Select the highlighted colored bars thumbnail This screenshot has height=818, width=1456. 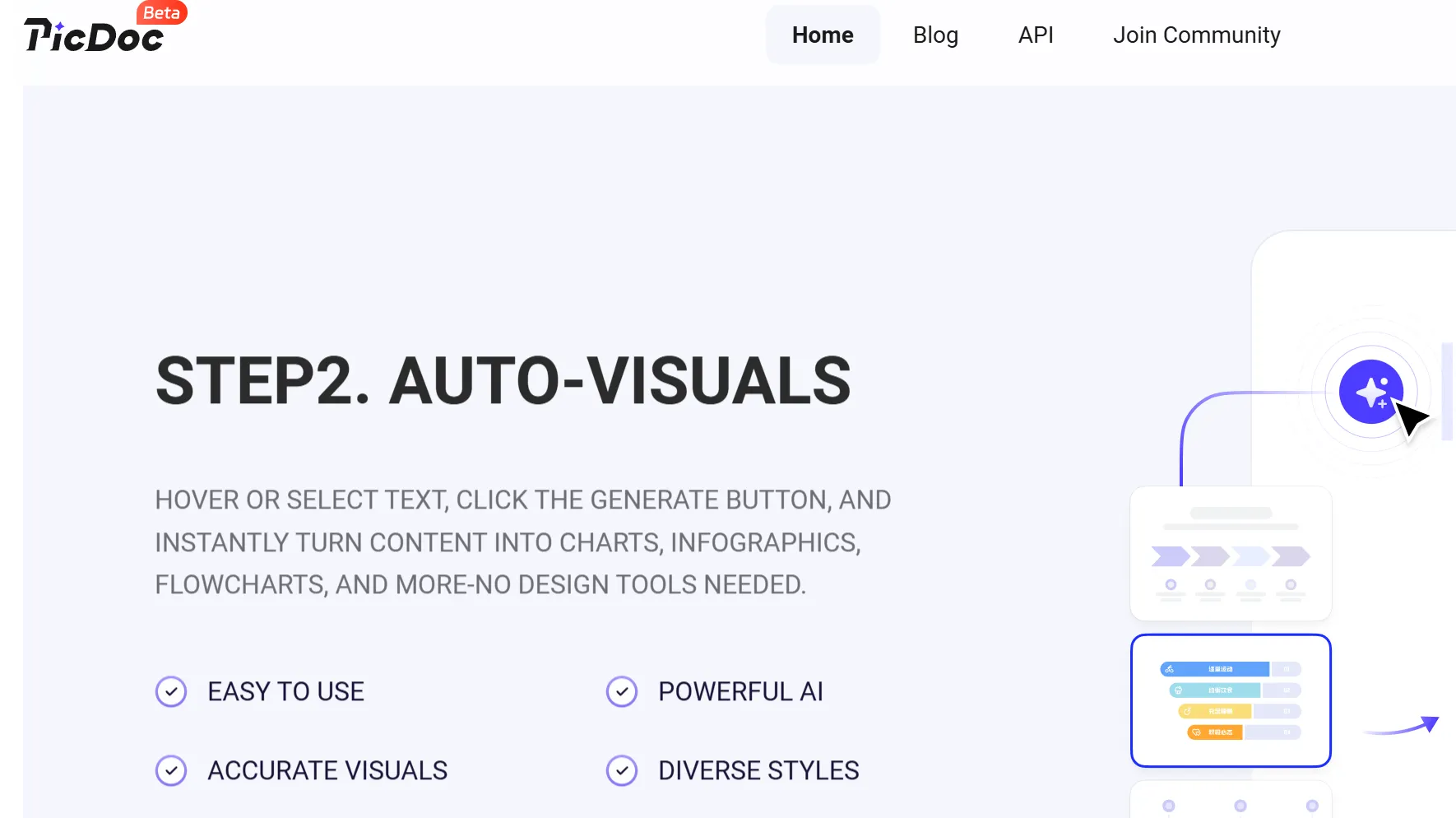point(1231,700)
